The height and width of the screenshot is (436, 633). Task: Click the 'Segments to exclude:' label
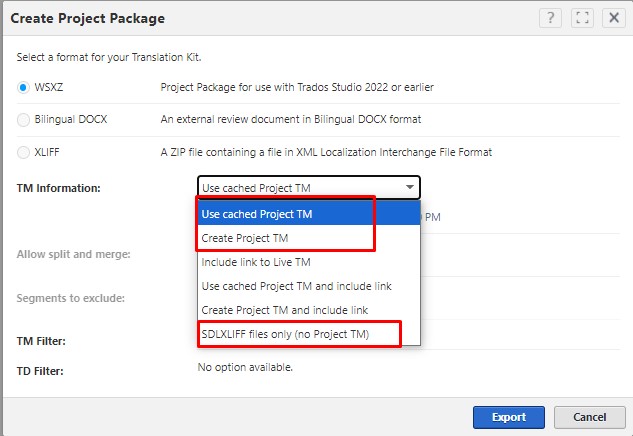(69, 298)
